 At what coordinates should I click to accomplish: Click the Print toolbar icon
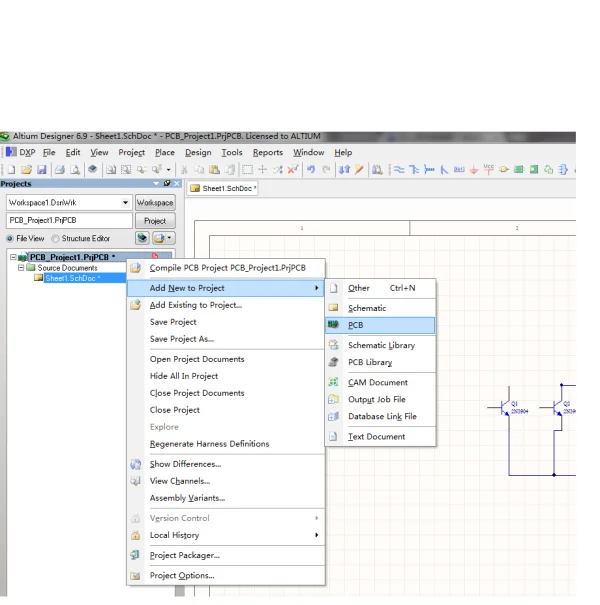(59, 169)
